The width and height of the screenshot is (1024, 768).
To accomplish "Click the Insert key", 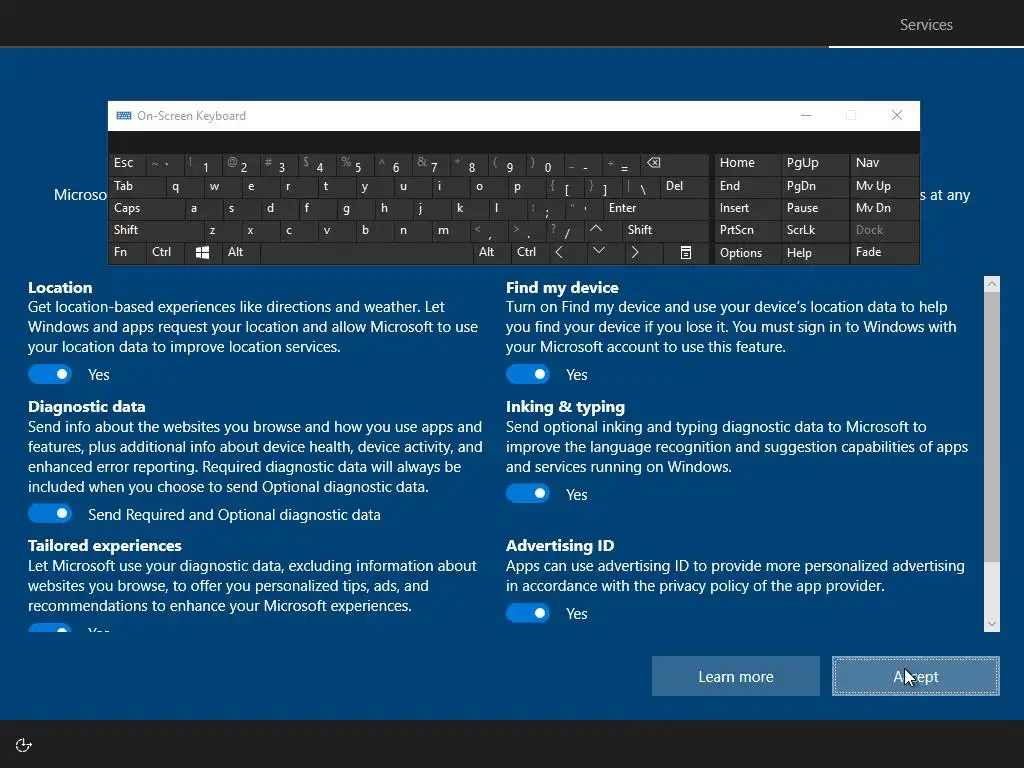I will click(x=748, y=208).
